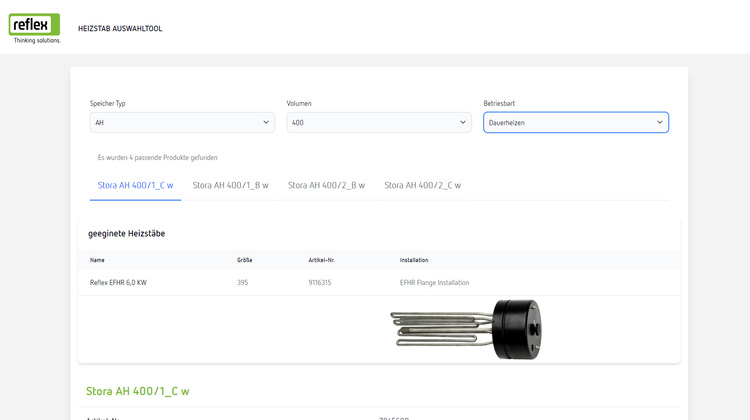Image resolution: width=750 pixels, height=420 pixels.
Task: Open the Betriebsart dropdown set to Dauerheizen
Action: click(576, 122)
